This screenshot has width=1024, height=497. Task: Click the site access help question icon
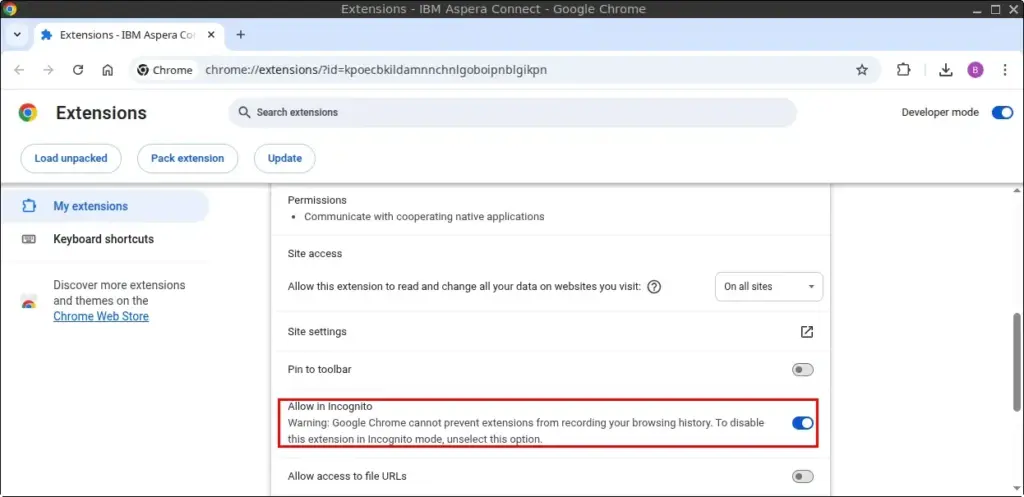pos(654,287)
